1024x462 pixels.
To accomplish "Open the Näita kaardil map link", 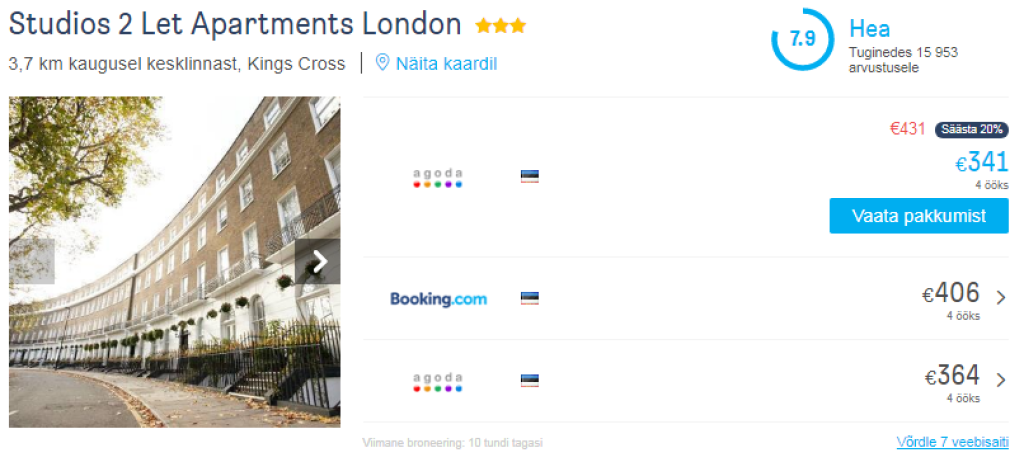I will click(x=446, y=64).
